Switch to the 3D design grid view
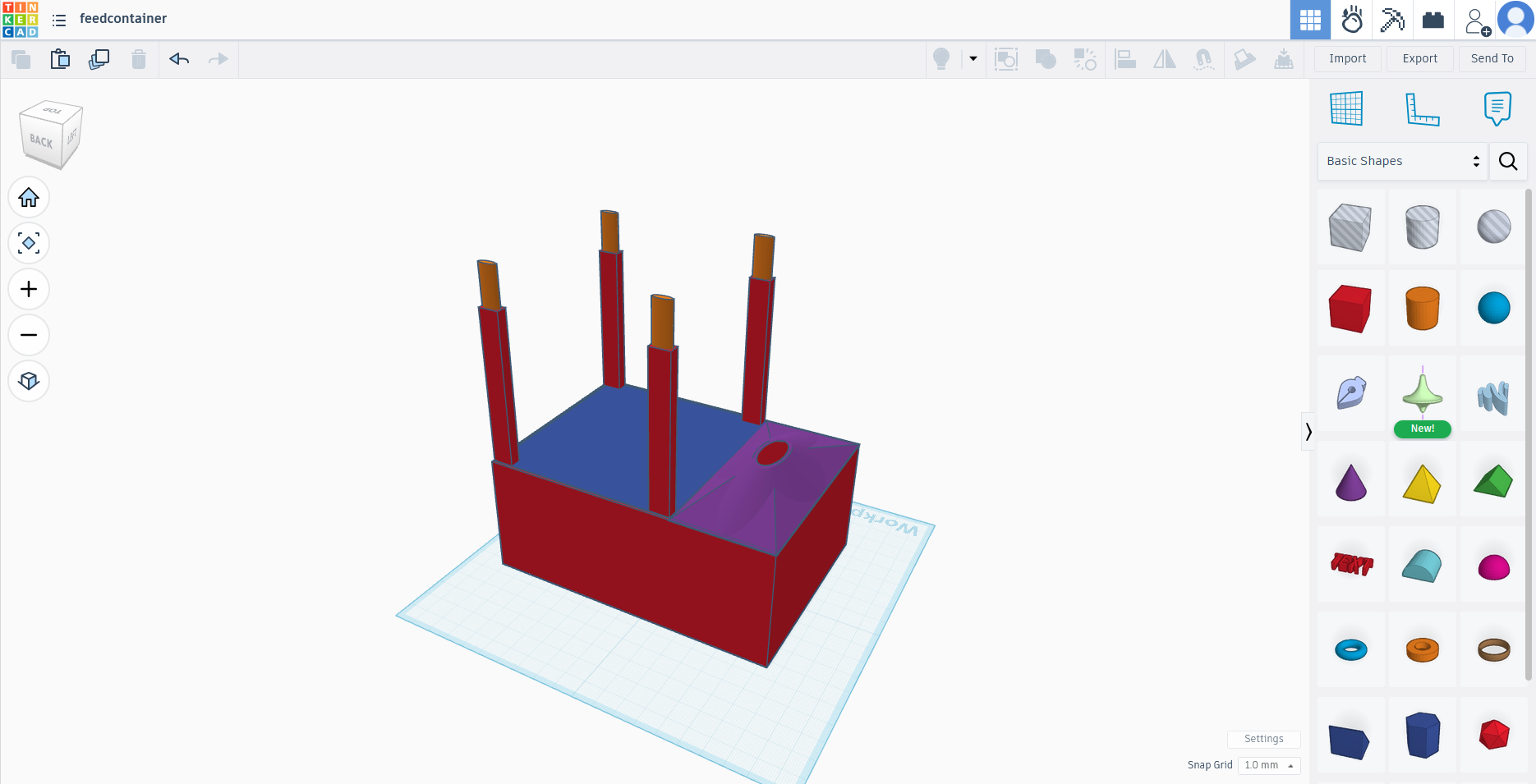Screen dimensions: 1536x784 [1310, 20]
